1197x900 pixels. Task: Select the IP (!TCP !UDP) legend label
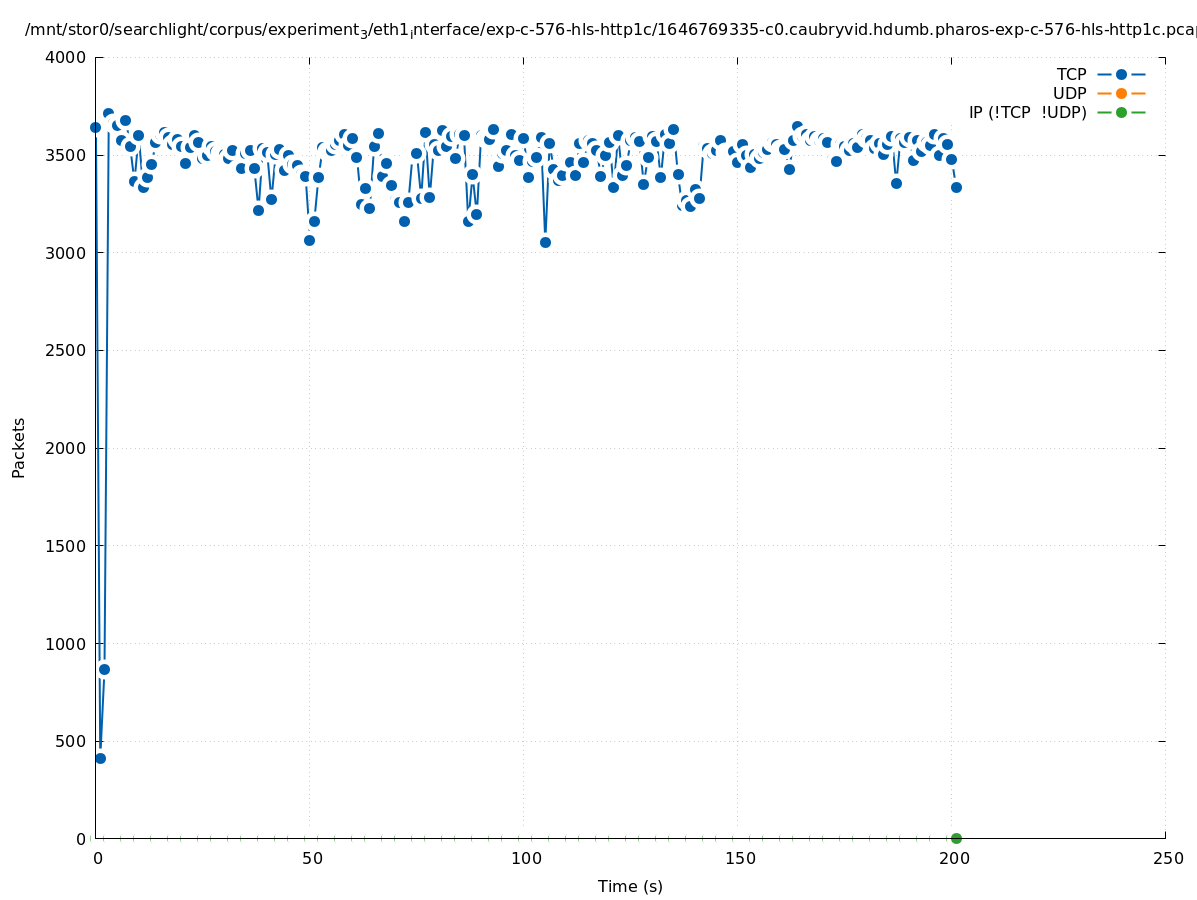[1027, 112]
